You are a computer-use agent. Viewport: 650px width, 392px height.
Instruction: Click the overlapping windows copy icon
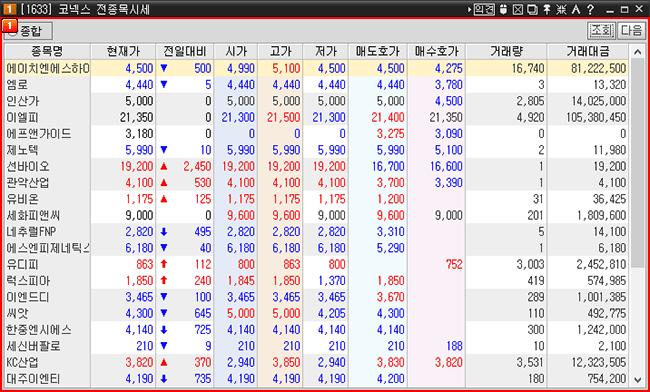click(532, 9)
